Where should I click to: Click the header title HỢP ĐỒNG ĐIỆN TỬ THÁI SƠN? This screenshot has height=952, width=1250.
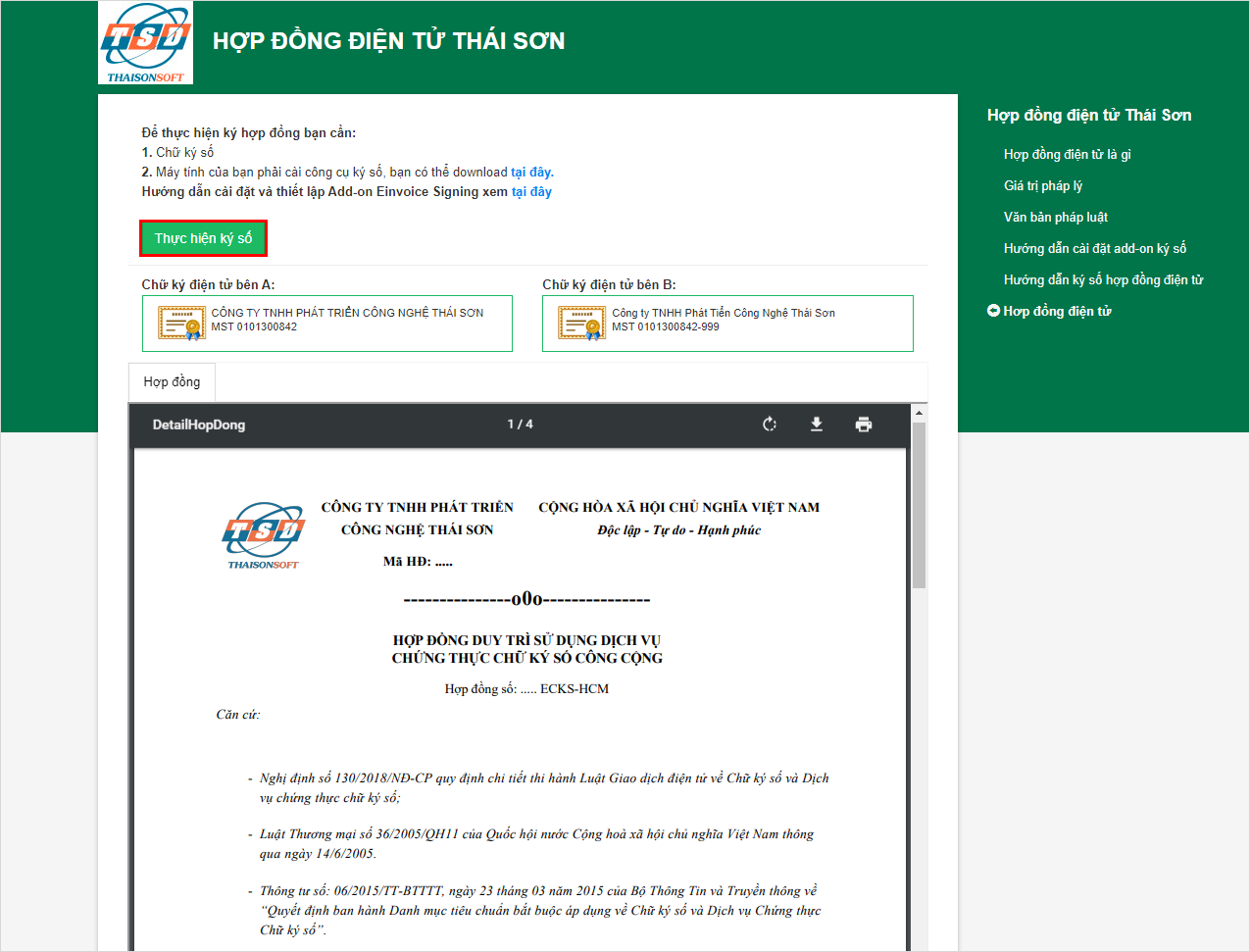(389, 41)
